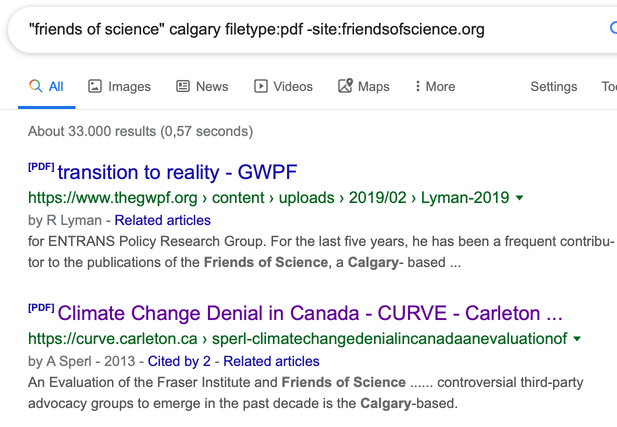Viewport: 617px width, 427px height.
Task: Open the Cited by 2 link
Action: tap(179, 361)
